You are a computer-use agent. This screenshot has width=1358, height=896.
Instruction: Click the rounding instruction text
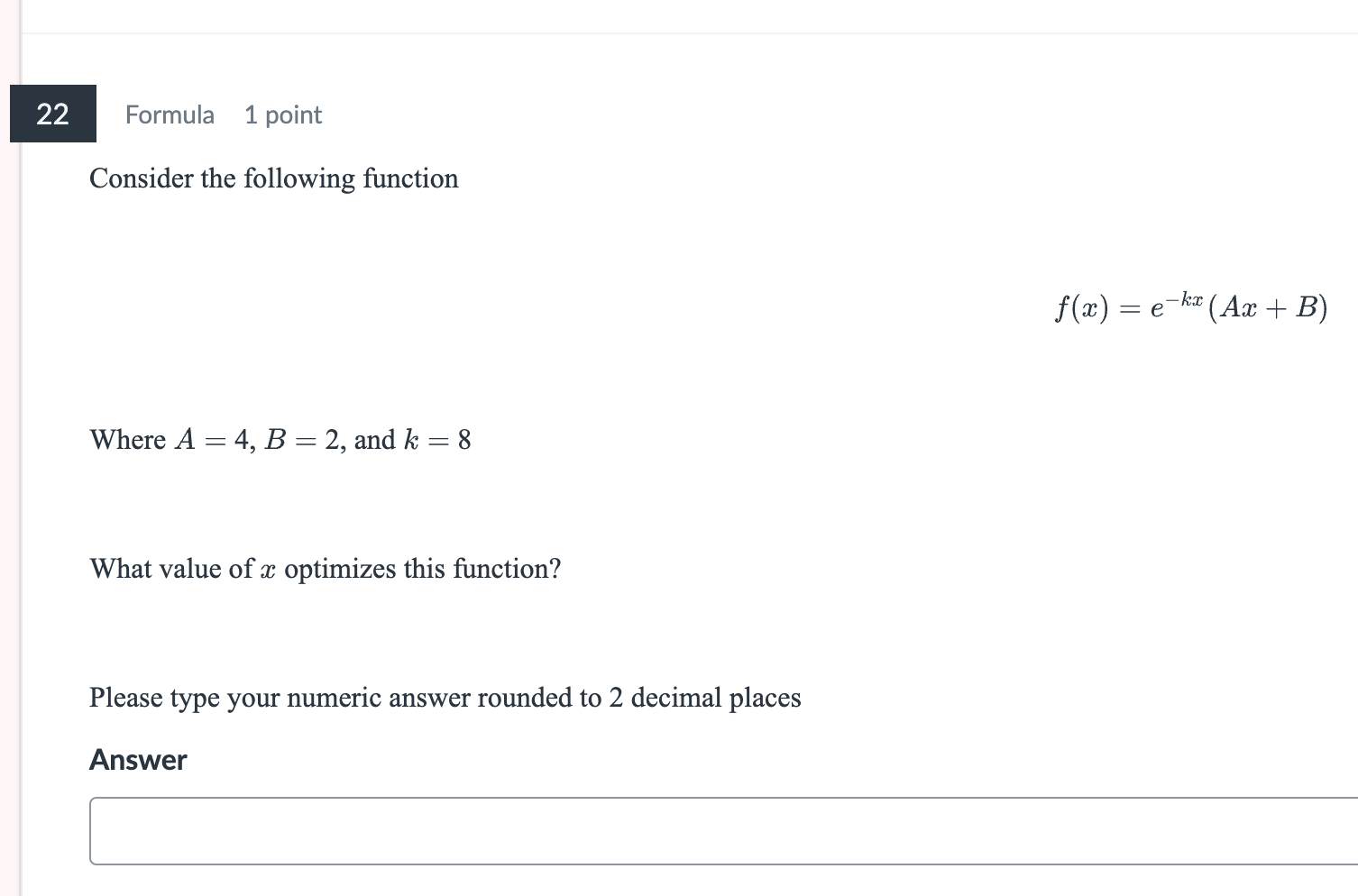[x=445, y=698]
